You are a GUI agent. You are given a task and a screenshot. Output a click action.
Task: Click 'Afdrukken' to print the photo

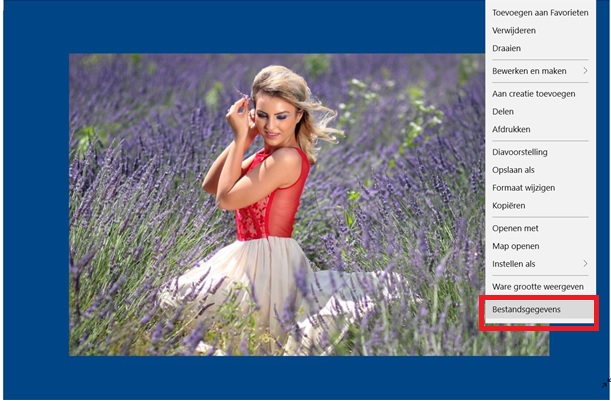pos(511,129)
